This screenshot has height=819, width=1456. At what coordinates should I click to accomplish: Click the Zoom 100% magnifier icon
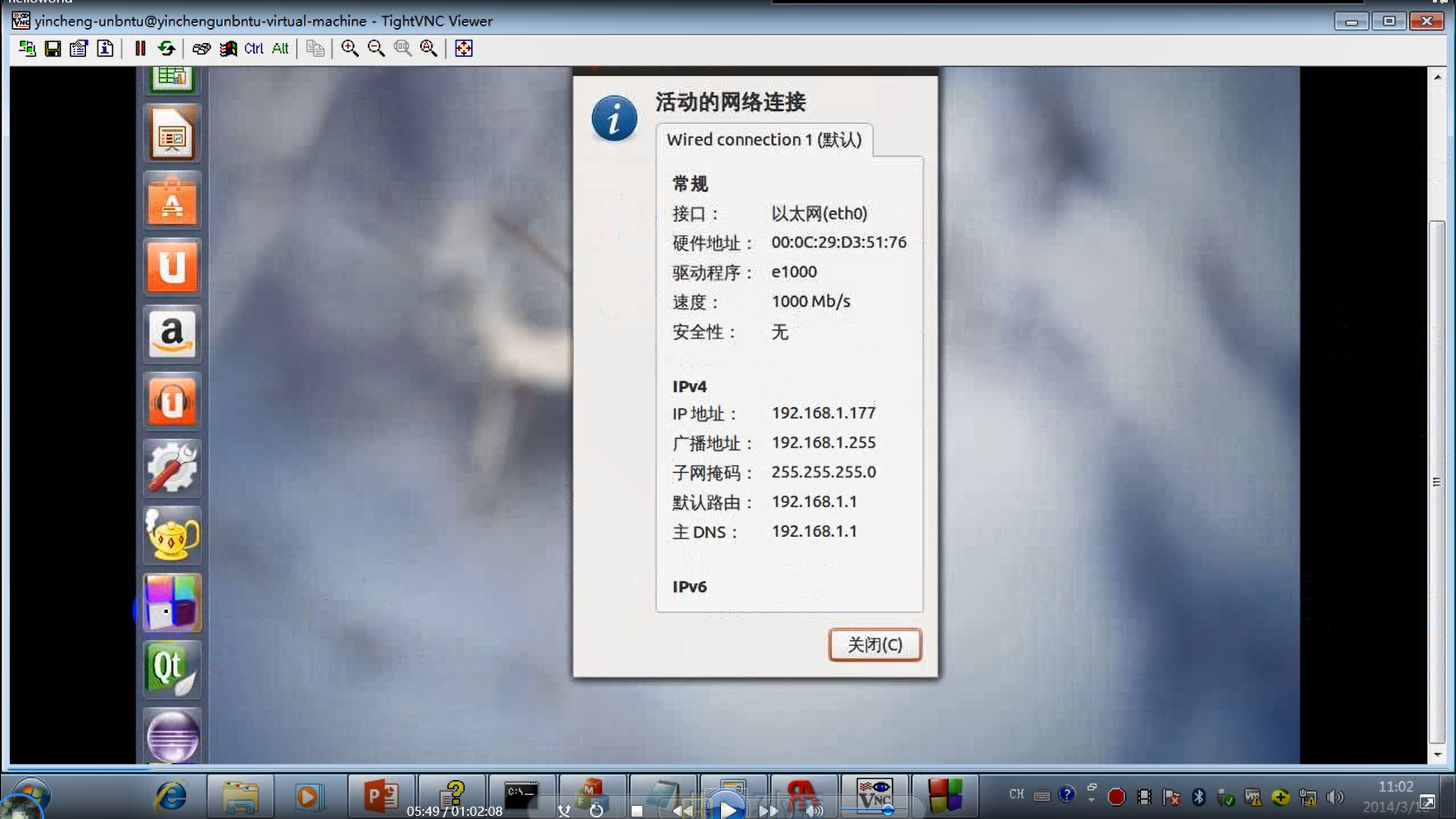(403, 49)
